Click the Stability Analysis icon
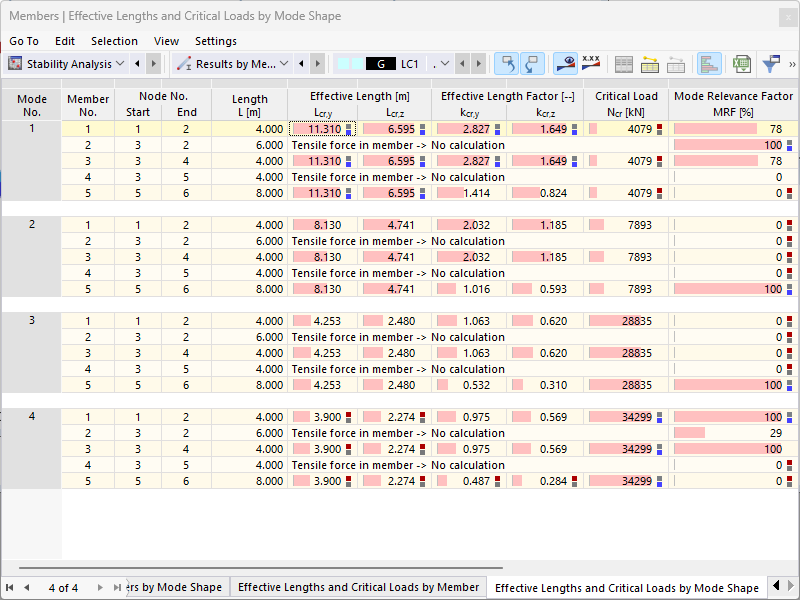Viewport: 800px width, 600px height. 15,64
